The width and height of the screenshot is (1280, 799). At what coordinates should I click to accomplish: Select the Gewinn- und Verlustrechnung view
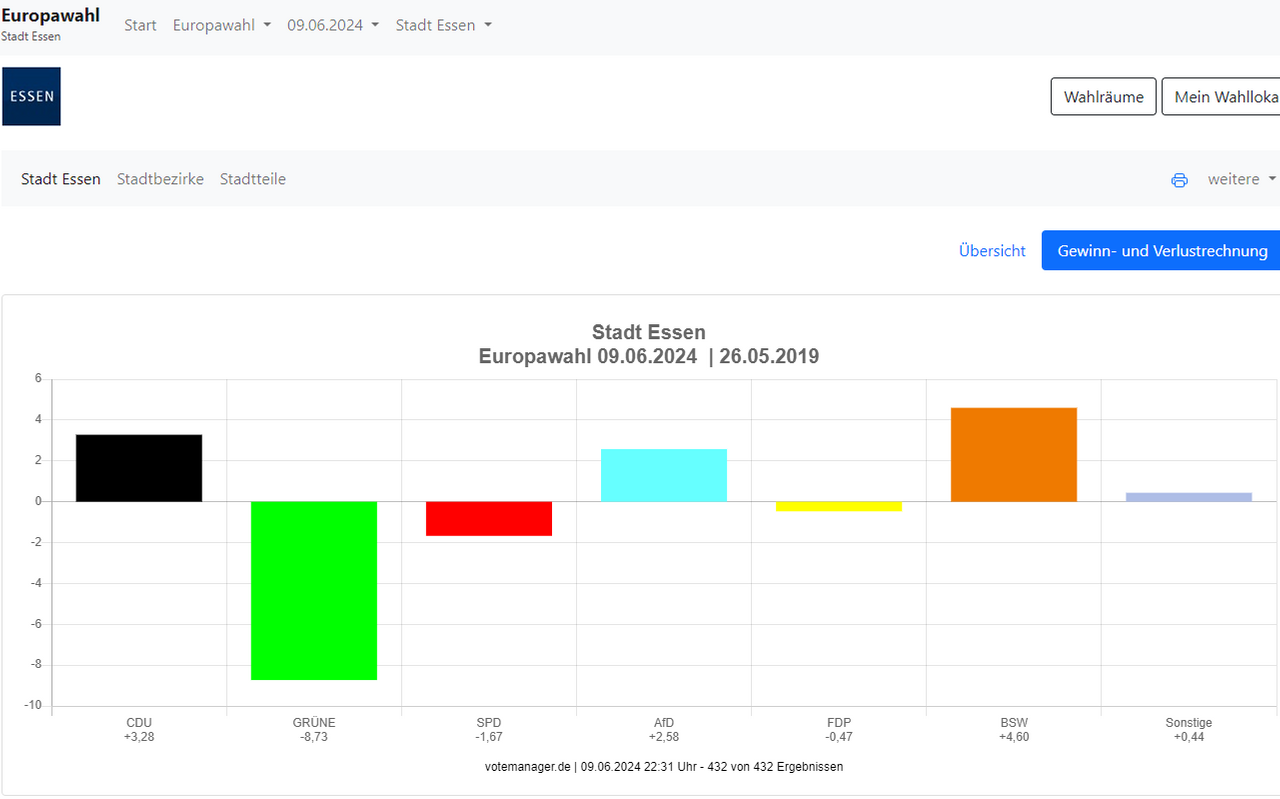click(x=1162, y=251)
